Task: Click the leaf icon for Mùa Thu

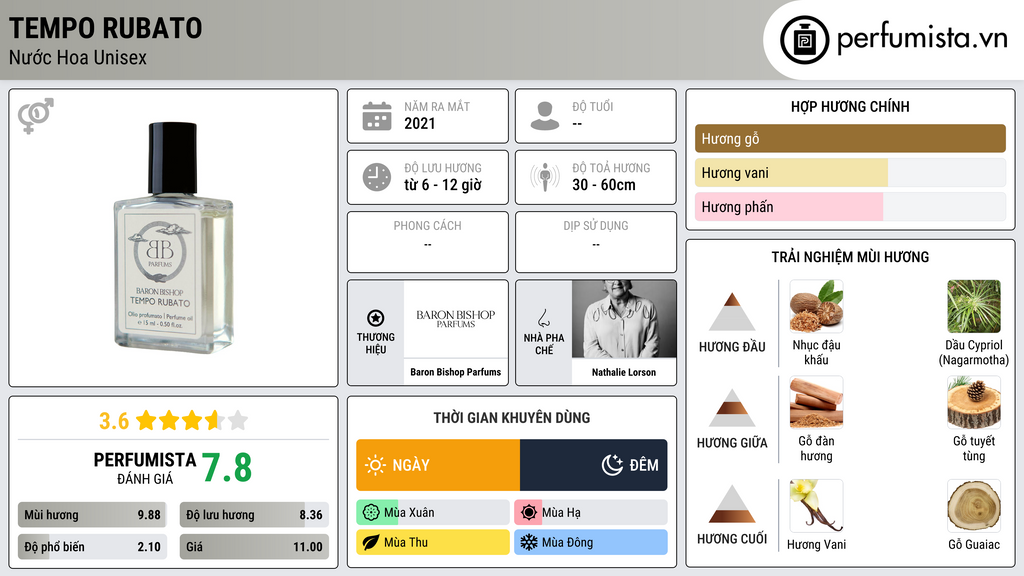Action: (x=371, y=542)
